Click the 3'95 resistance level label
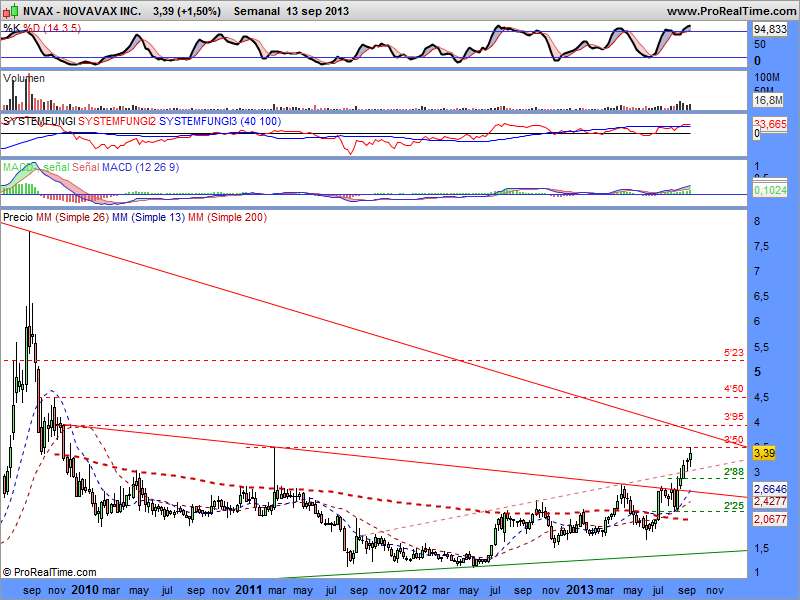 pos(734,417)
